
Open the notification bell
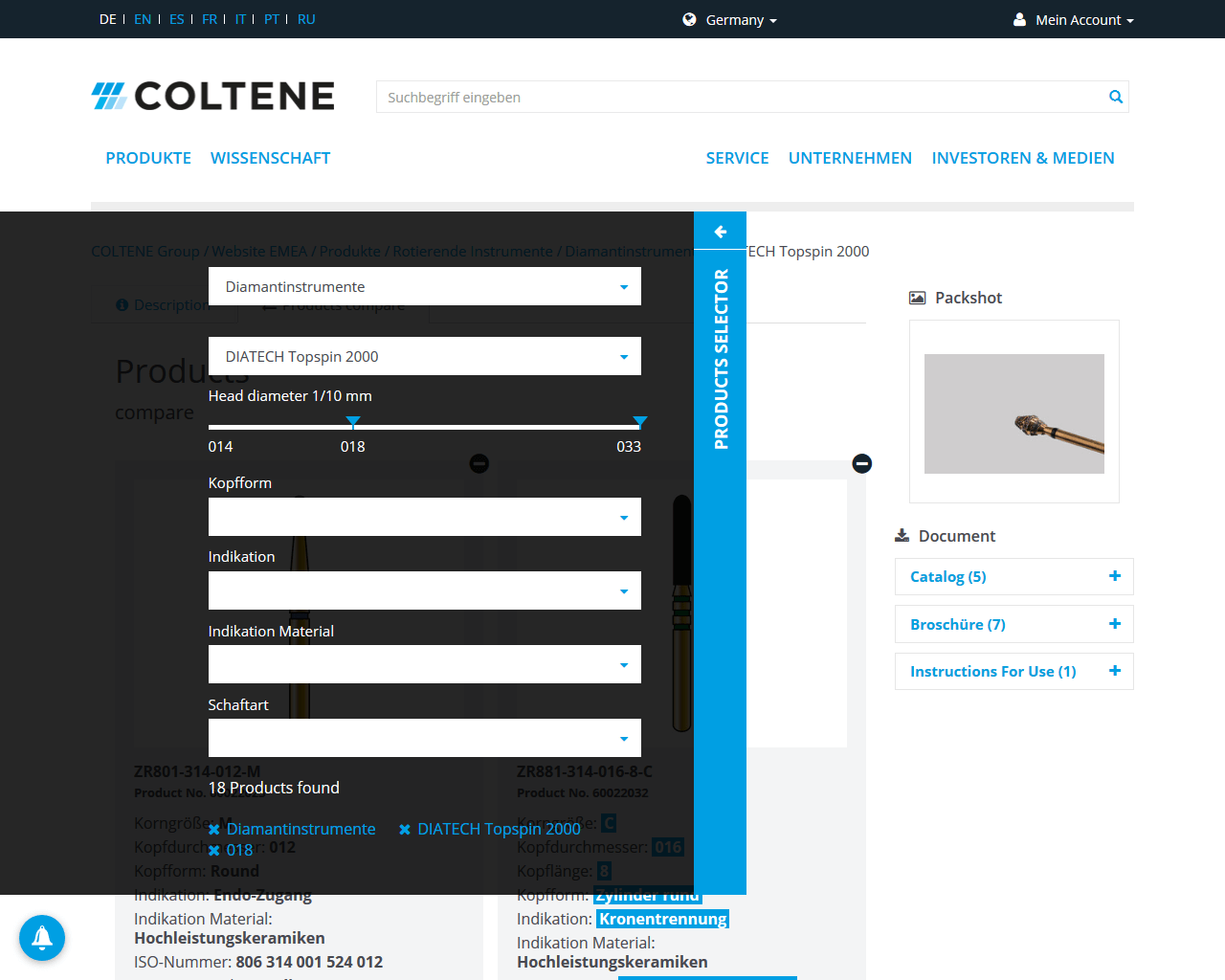coord(42,938)
